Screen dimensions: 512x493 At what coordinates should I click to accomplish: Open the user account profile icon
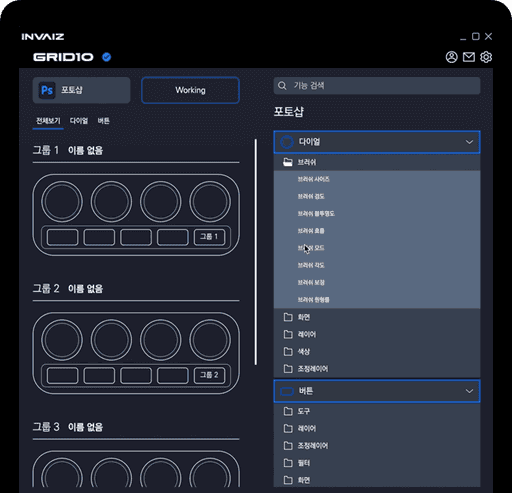tap(451, 57)
